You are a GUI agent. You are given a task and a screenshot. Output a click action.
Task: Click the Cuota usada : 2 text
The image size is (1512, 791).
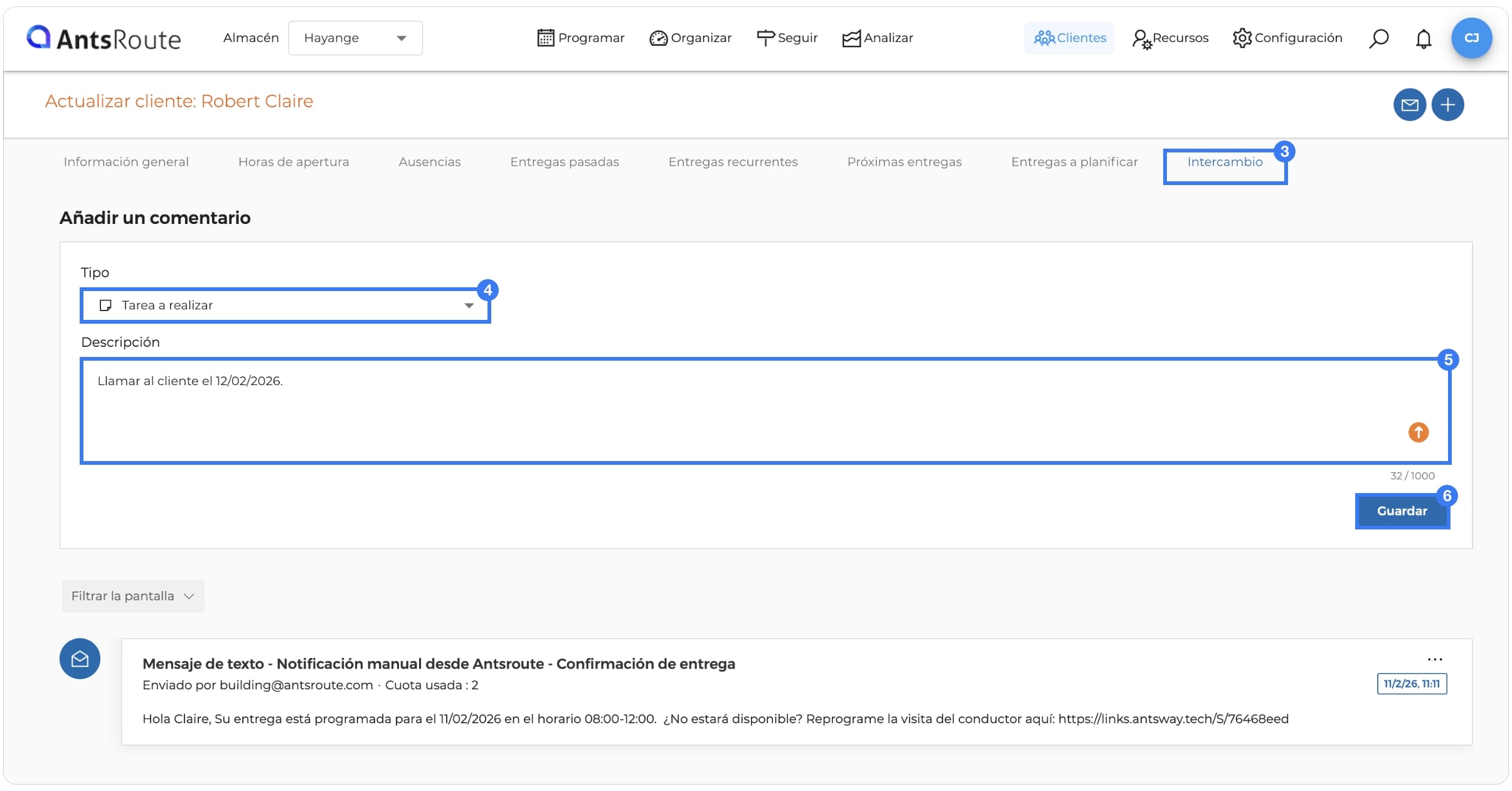coord(432,685)
